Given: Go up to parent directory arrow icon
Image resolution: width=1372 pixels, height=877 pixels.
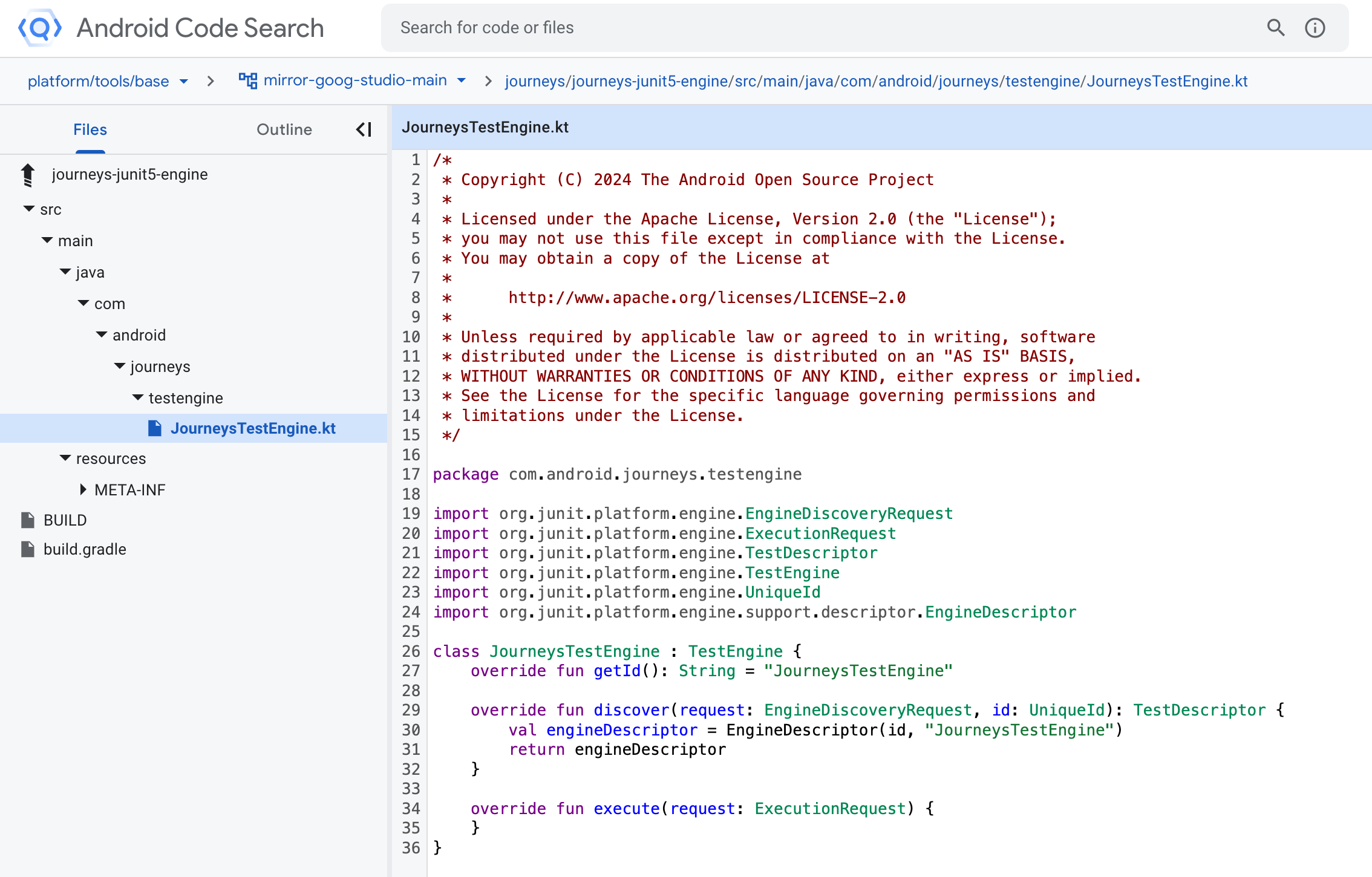Looking at the screenshot, I should pyautogui.click(x=28, y=175).
